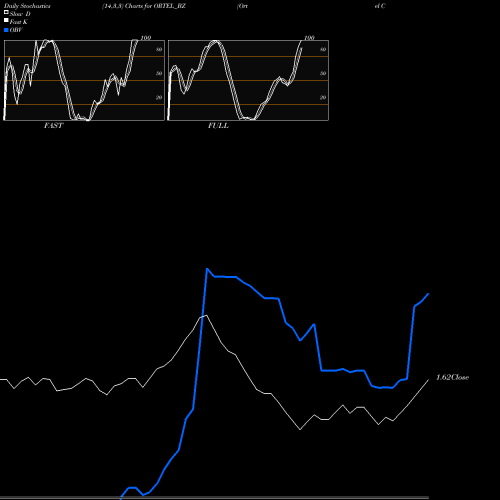
Task: Click the FAST stochastic chart caption
Action: tap(53, 126)
